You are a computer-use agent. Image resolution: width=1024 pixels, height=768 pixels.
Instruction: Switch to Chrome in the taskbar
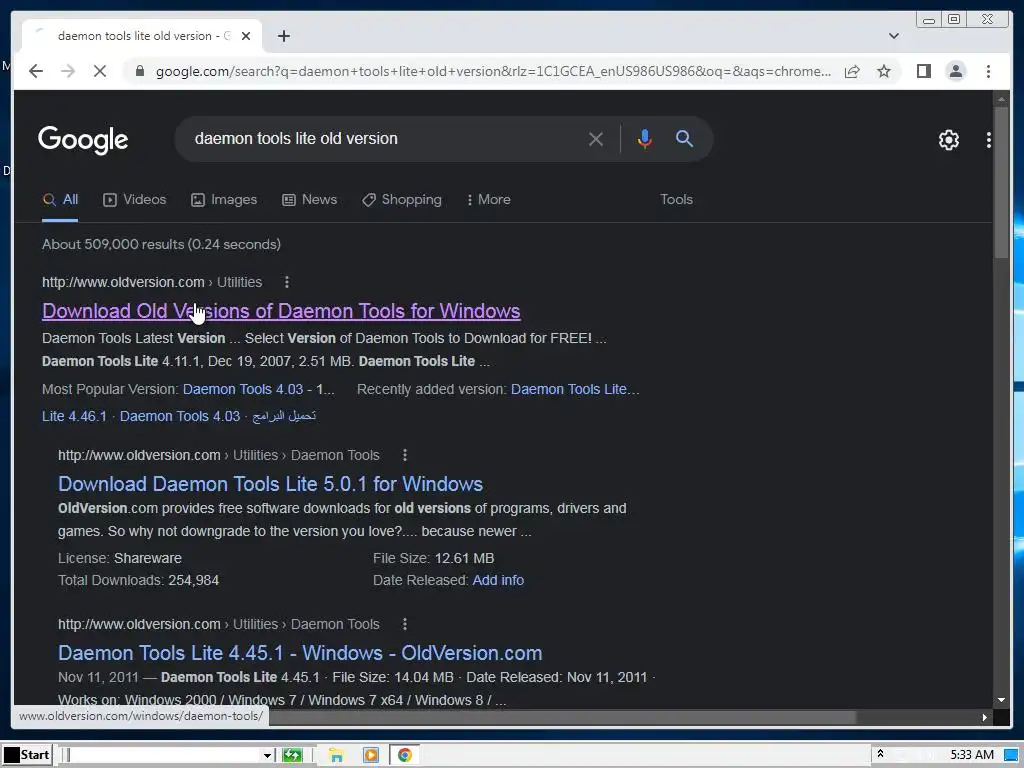pyautogui.click(x=405, y=756)
